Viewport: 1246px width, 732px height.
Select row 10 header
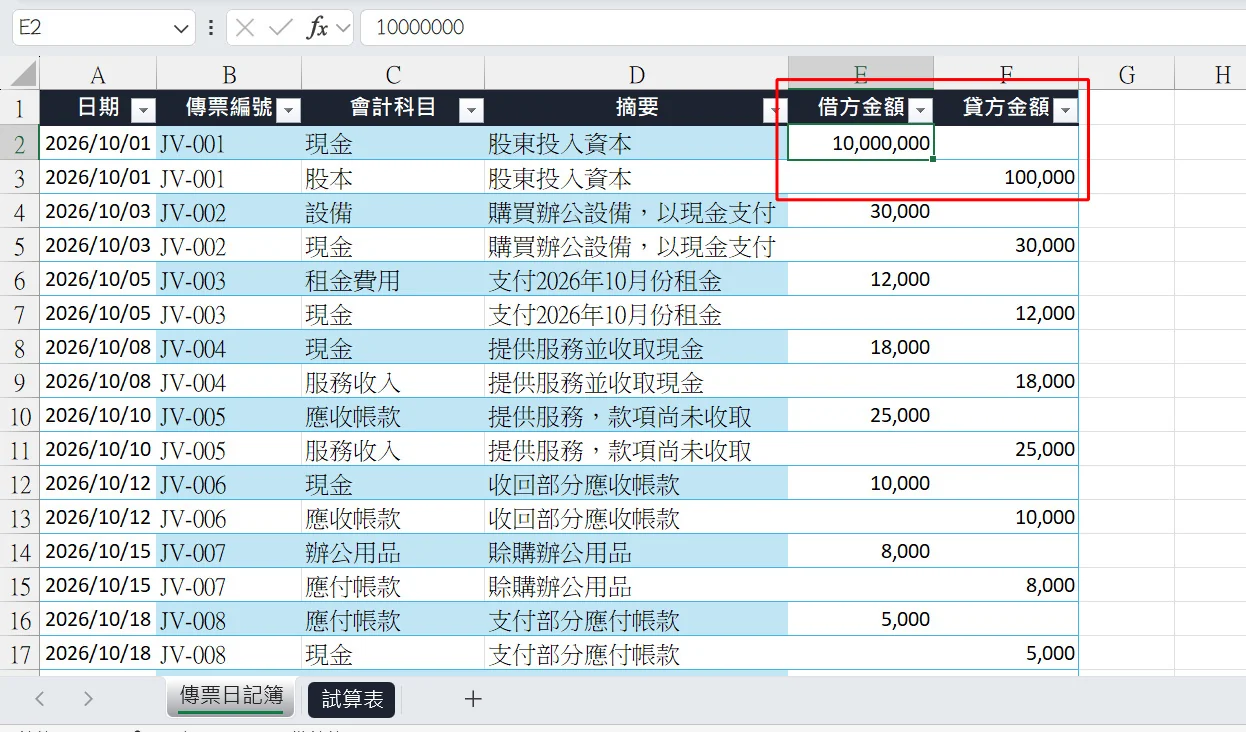20,416
